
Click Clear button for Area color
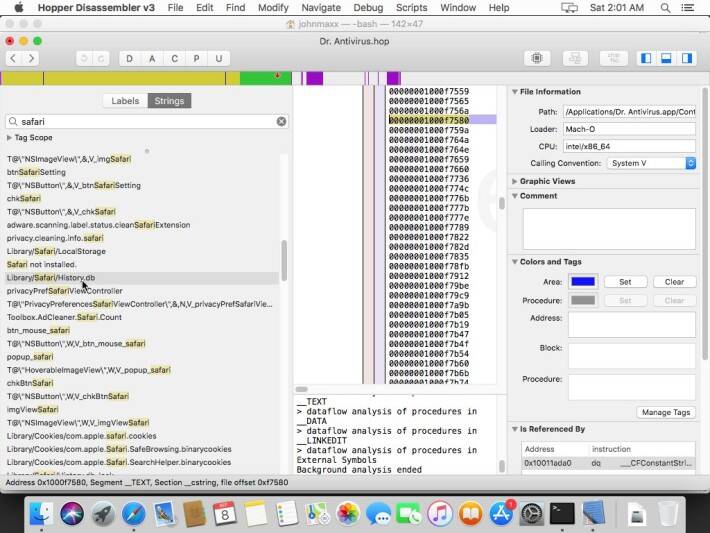(x=674, y=282)
